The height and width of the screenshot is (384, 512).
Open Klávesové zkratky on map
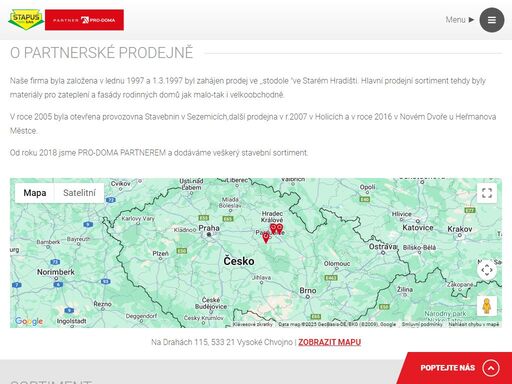(253, 324)
